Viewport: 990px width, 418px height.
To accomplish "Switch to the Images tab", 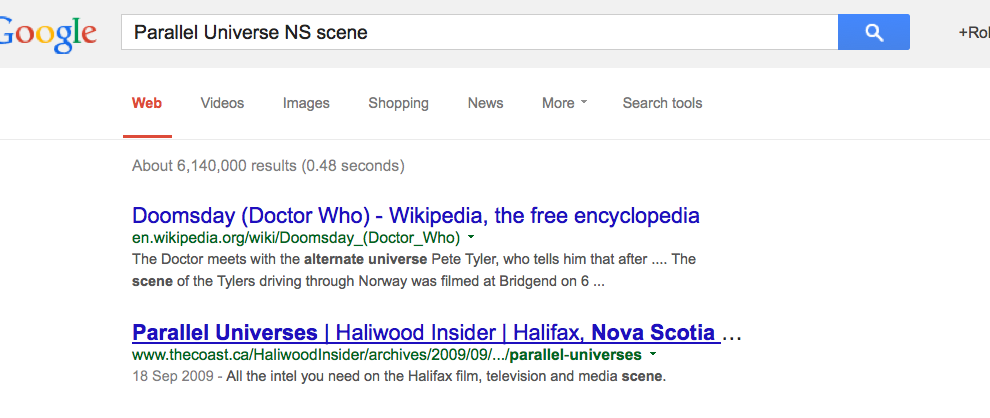I will [x=306, y=103].
